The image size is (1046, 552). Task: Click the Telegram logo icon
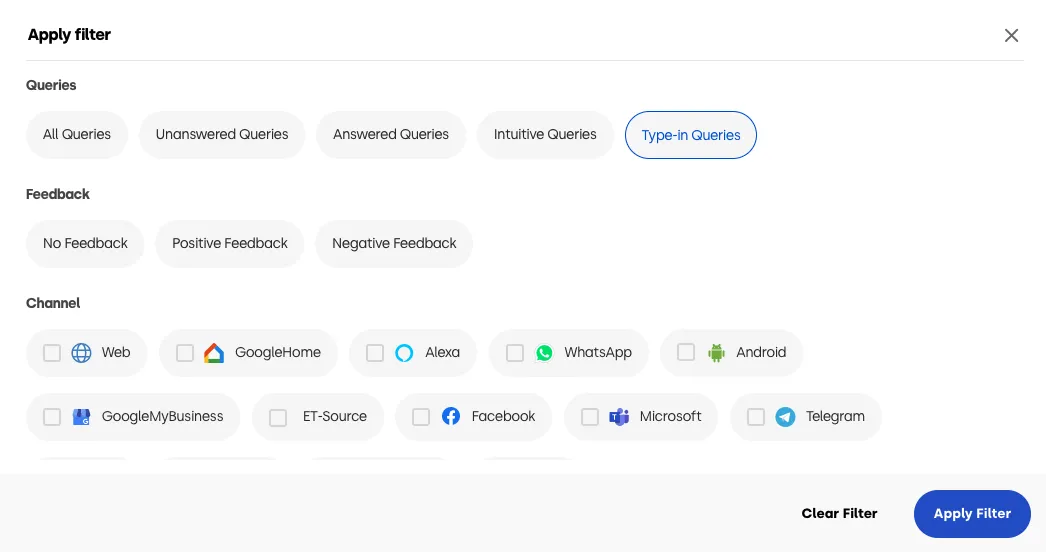pos(785,417)
